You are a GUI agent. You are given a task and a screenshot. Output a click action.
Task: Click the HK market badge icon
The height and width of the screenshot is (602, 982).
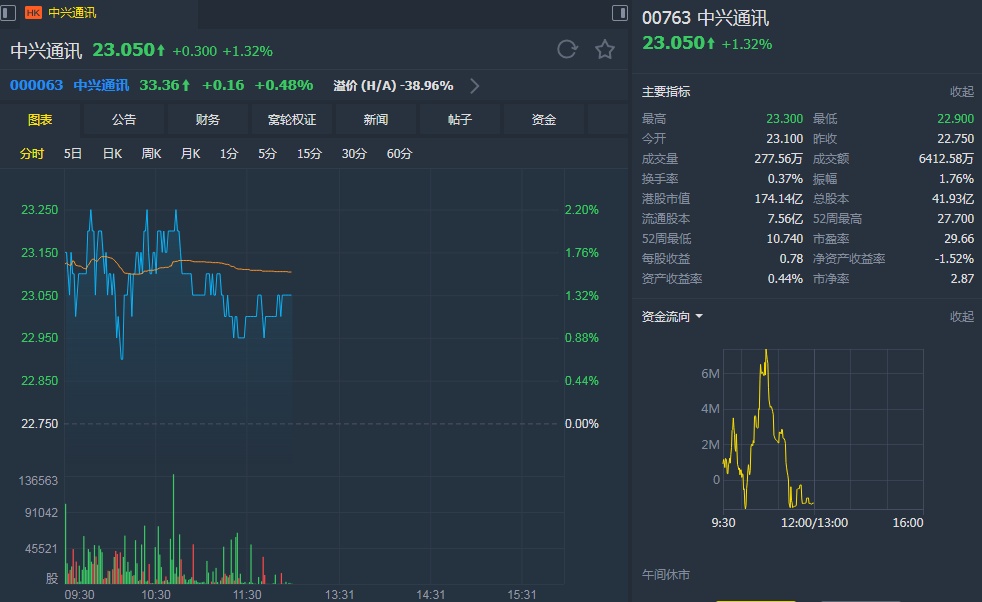pyautogui.click(x=33, y=13)
